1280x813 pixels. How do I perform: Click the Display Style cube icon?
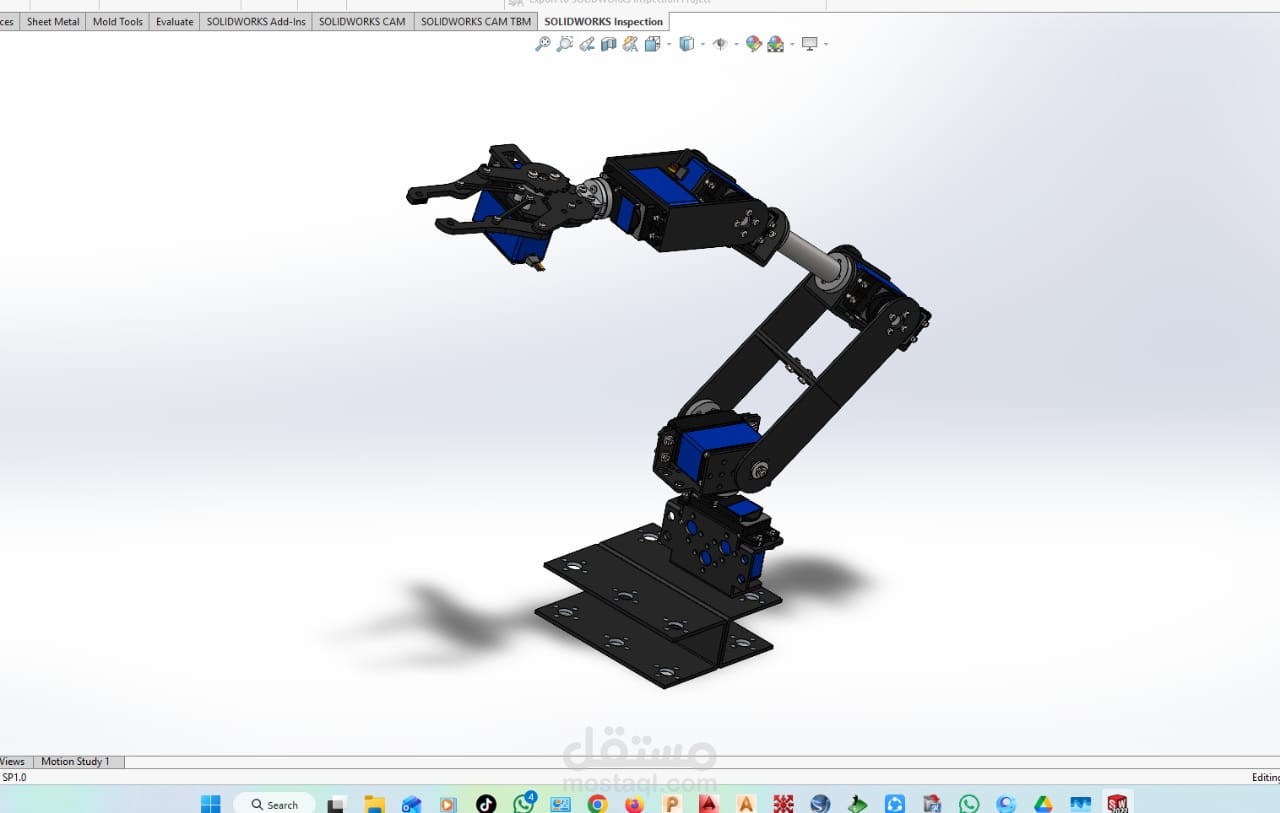pyautogui.click(x=686, y=44)
